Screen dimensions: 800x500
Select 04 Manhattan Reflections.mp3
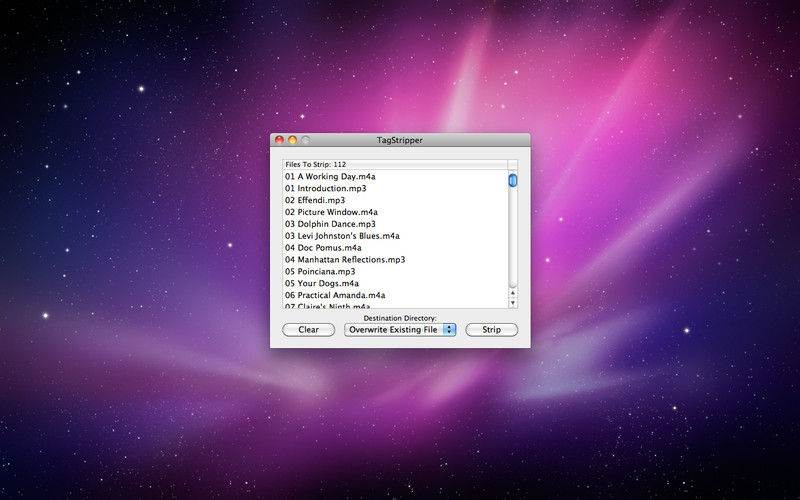(395, 259)
